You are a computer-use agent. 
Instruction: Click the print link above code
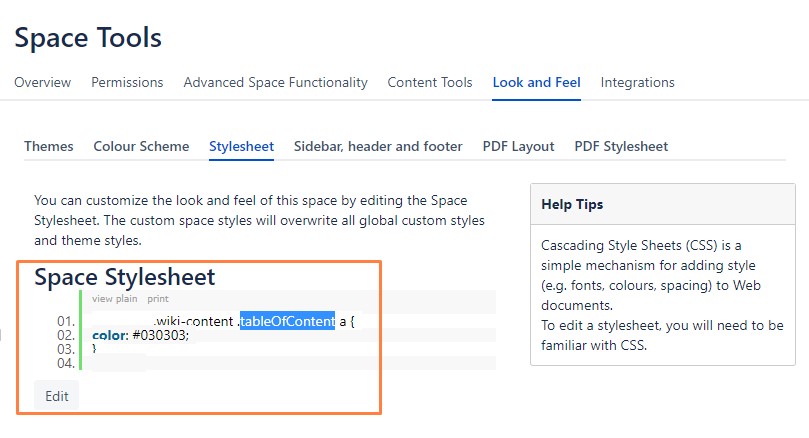tap(158, 299)
